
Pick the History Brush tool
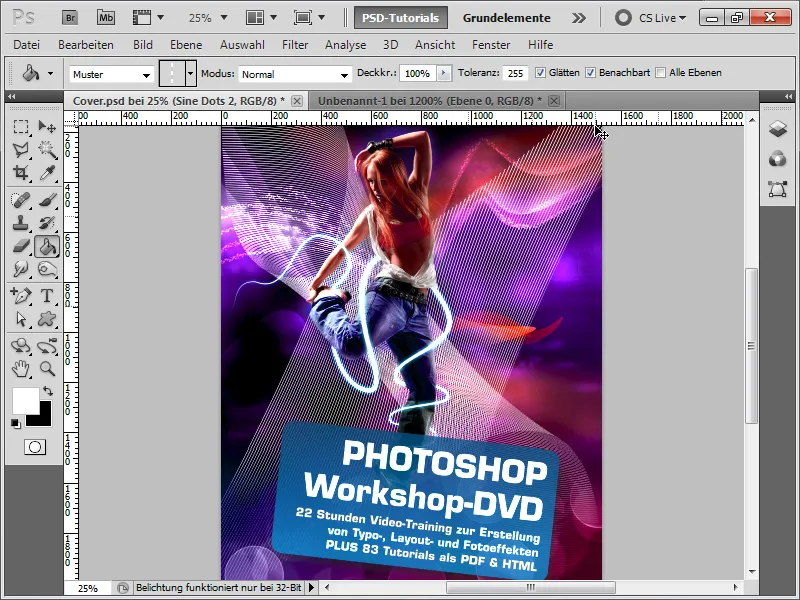[47, 223]
